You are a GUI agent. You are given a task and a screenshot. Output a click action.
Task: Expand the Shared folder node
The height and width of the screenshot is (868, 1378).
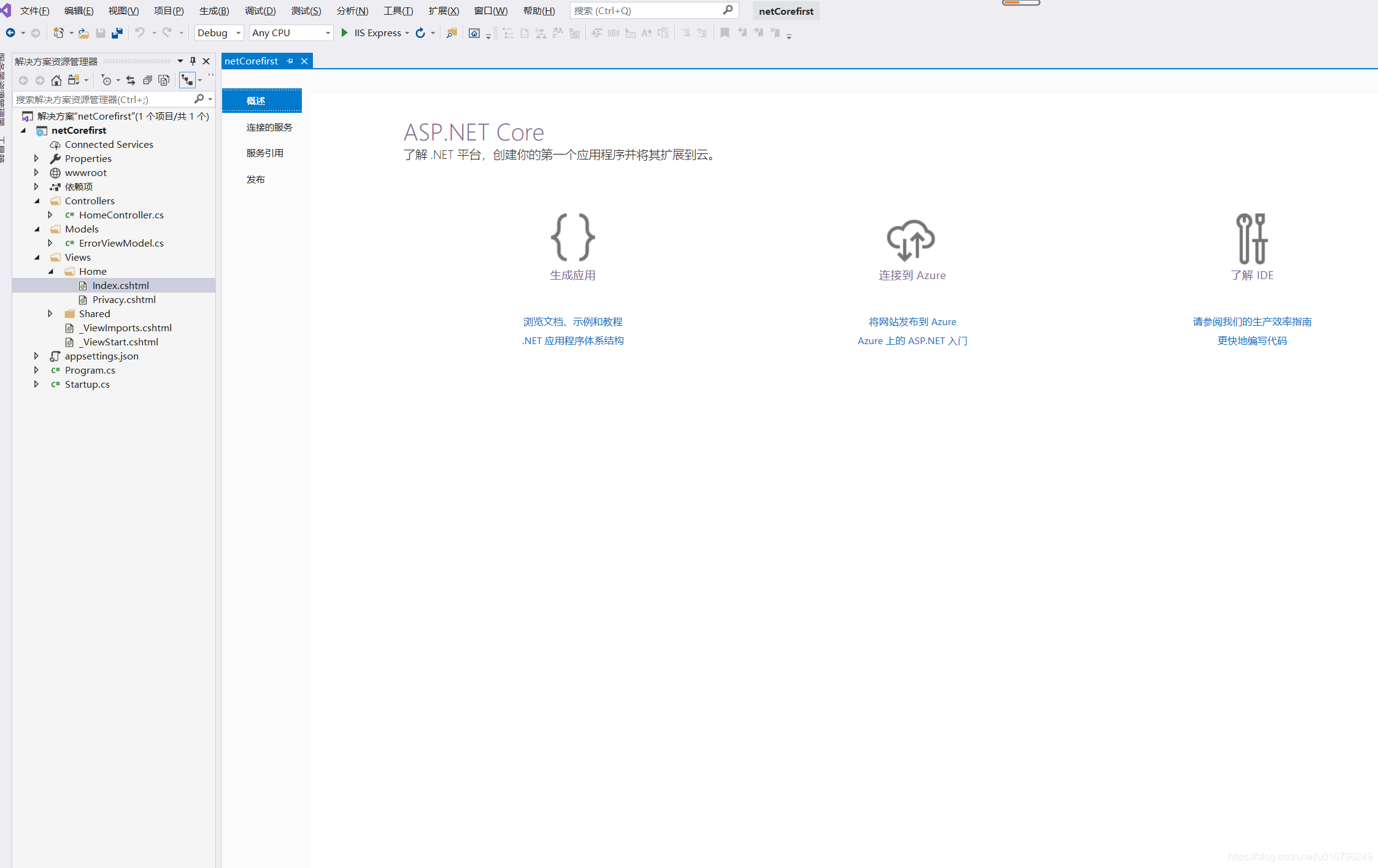point(50,313)
